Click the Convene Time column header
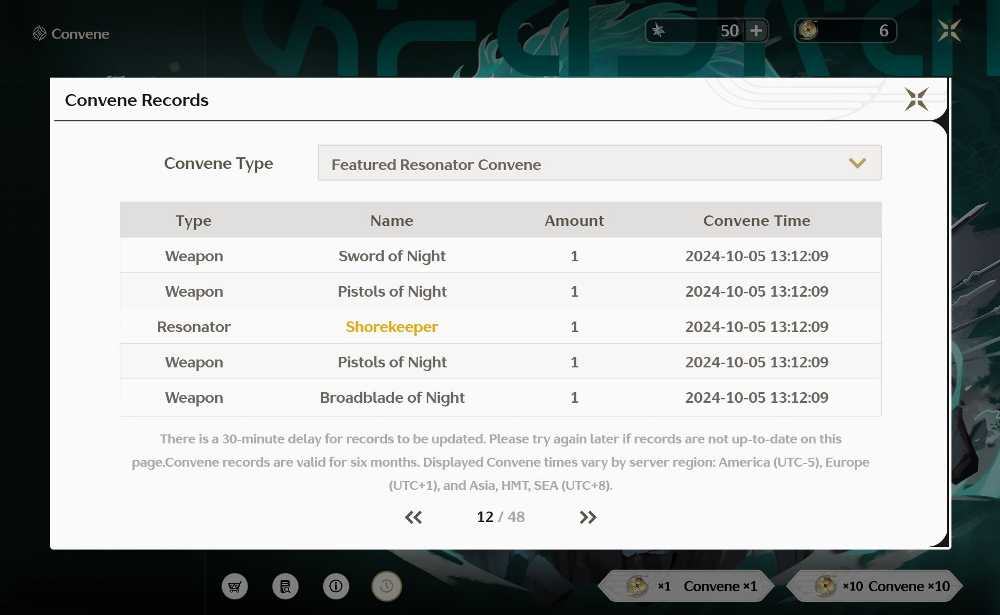The image size is (1000, 615). coord(756,221)
